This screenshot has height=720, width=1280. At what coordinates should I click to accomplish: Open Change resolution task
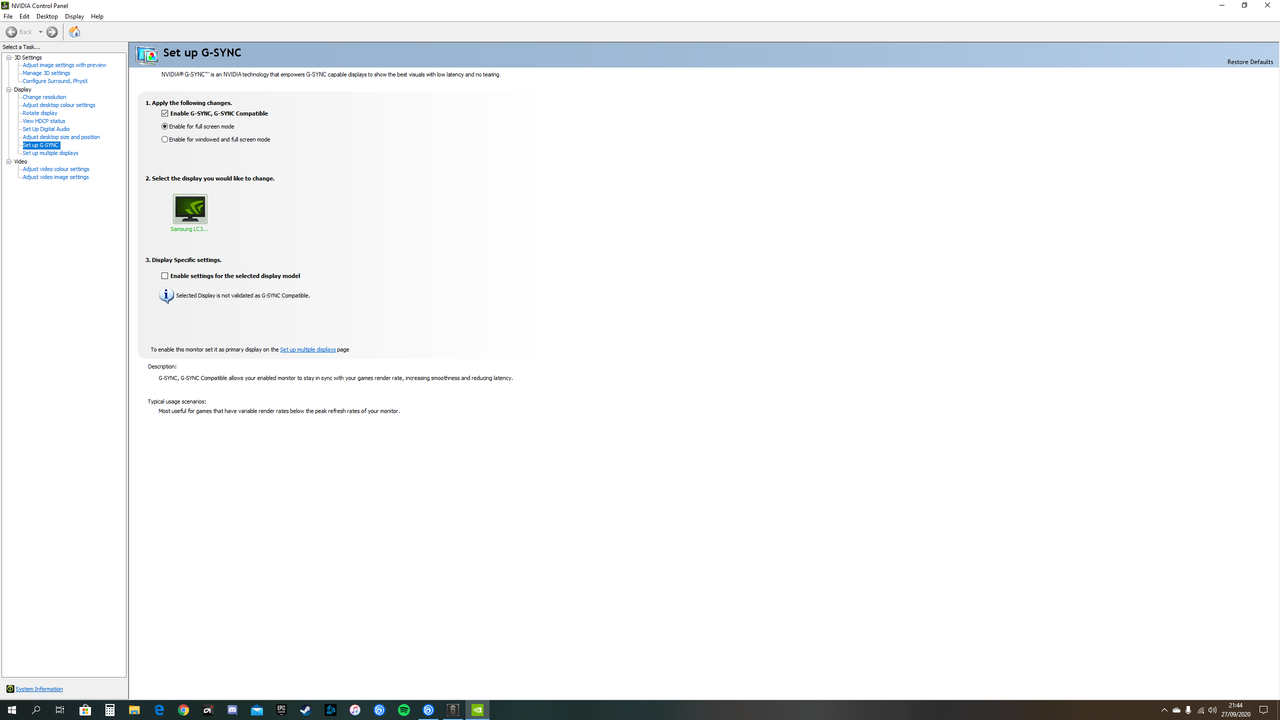pos(44,97)
